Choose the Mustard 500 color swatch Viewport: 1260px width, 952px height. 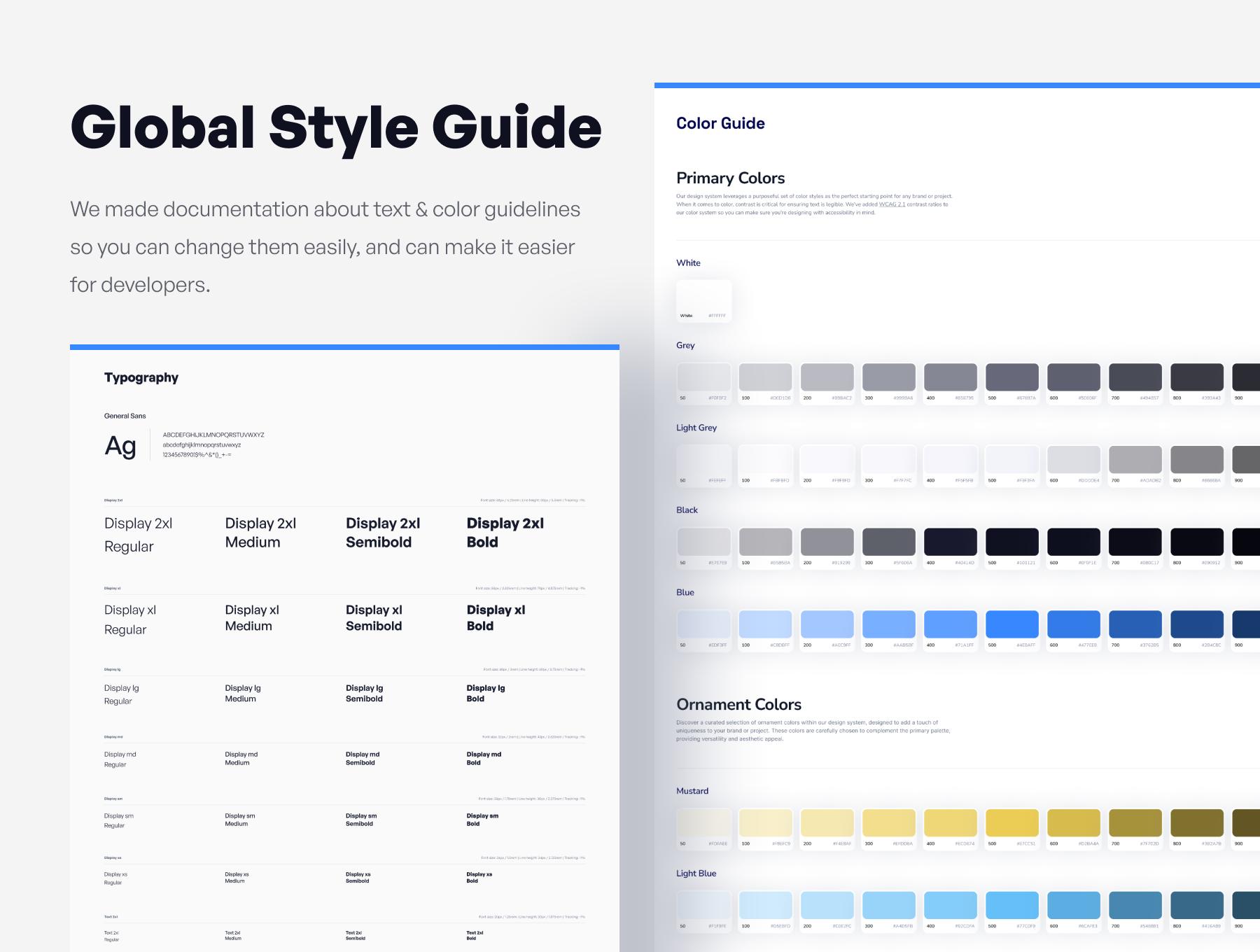1011,823
